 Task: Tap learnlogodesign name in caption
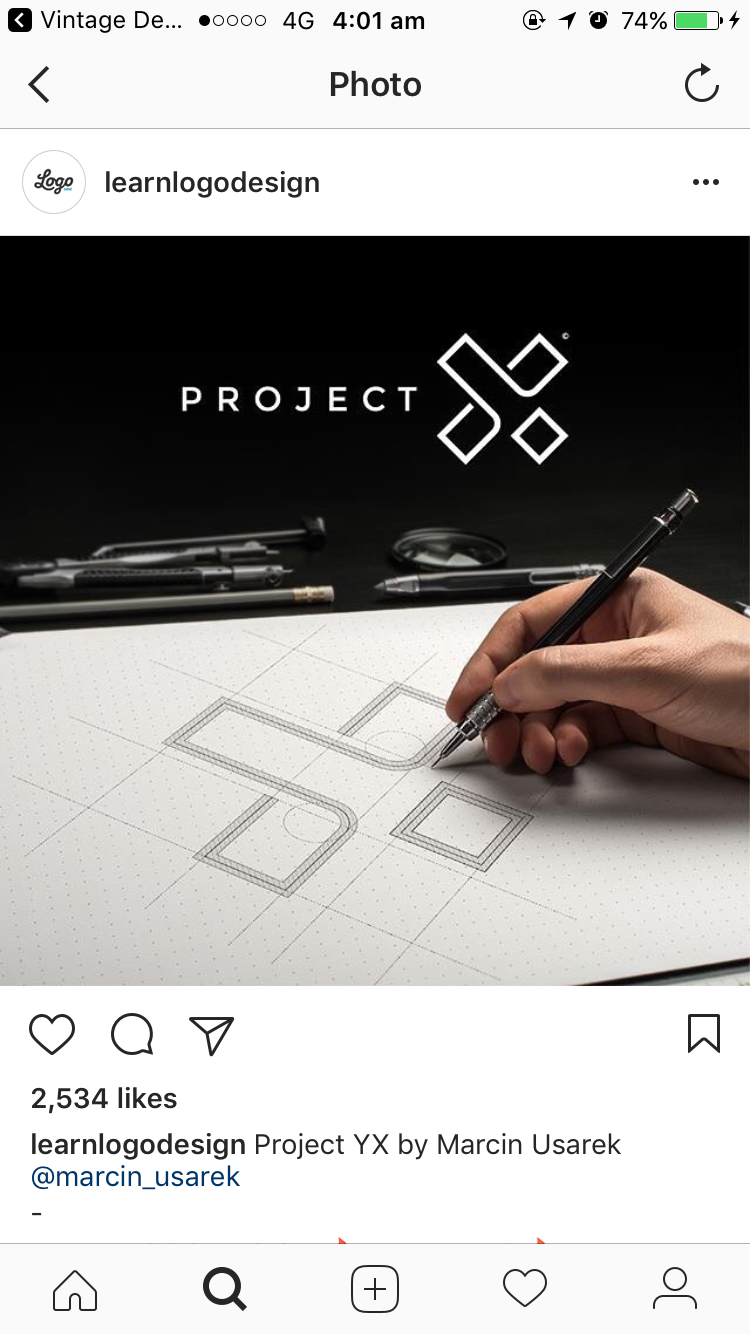point(138,1144)
